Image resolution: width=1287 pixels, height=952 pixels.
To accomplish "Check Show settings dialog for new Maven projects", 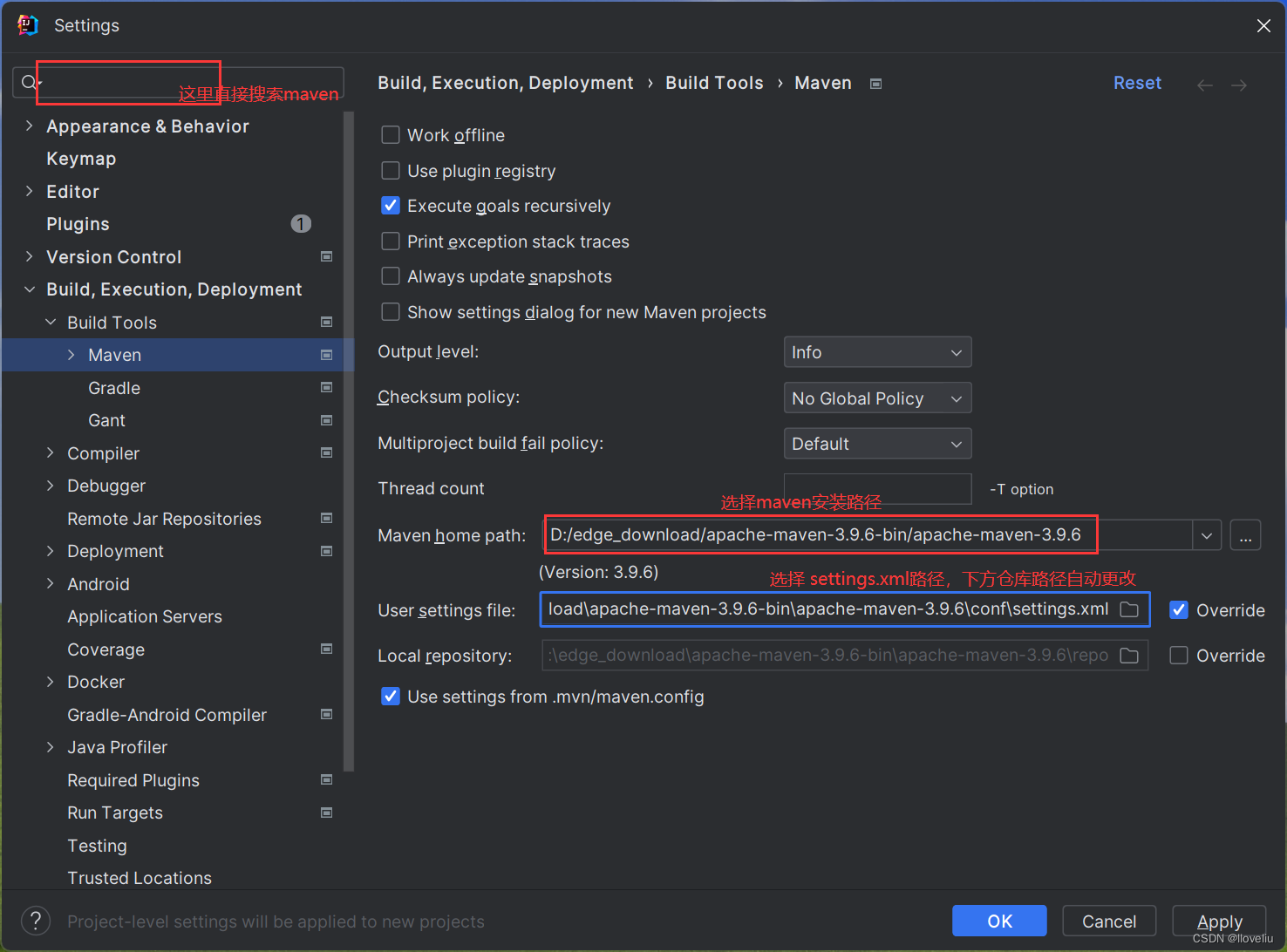I will click(391, 312).
